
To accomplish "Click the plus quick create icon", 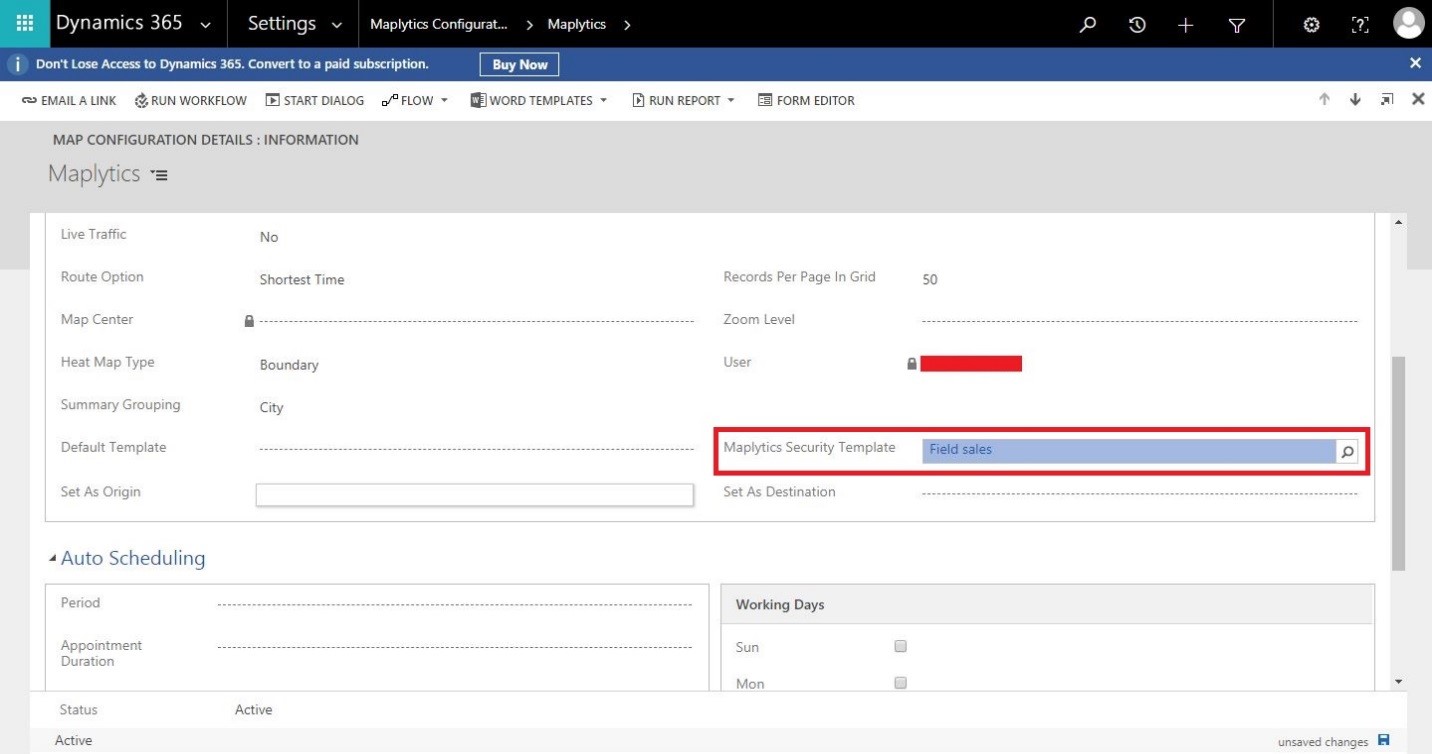I will (x=1185, y=26).
